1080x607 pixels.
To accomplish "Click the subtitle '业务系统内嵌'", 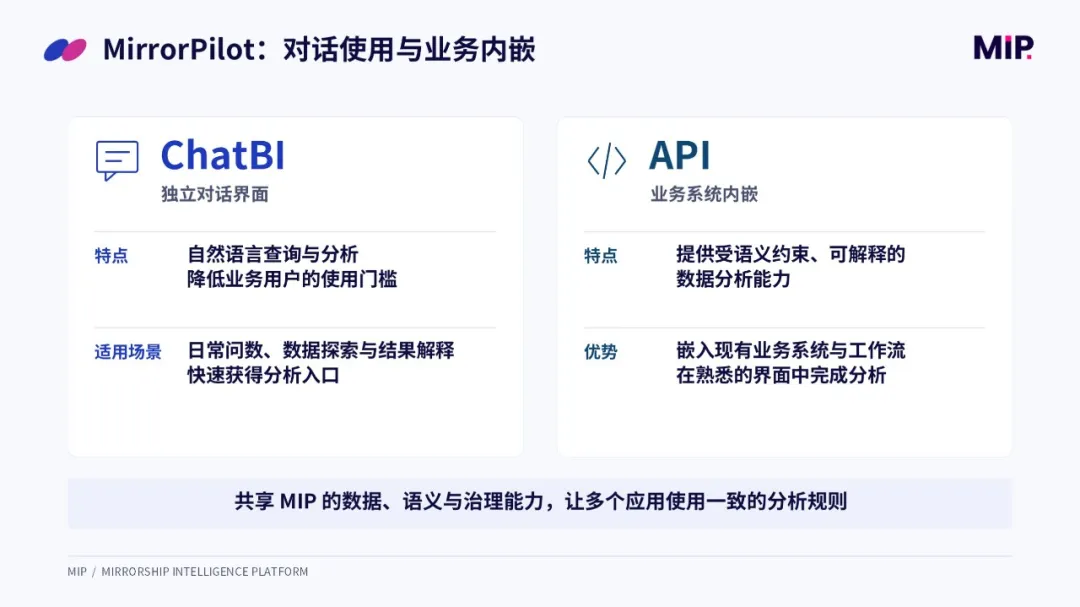I will point(704,194).
